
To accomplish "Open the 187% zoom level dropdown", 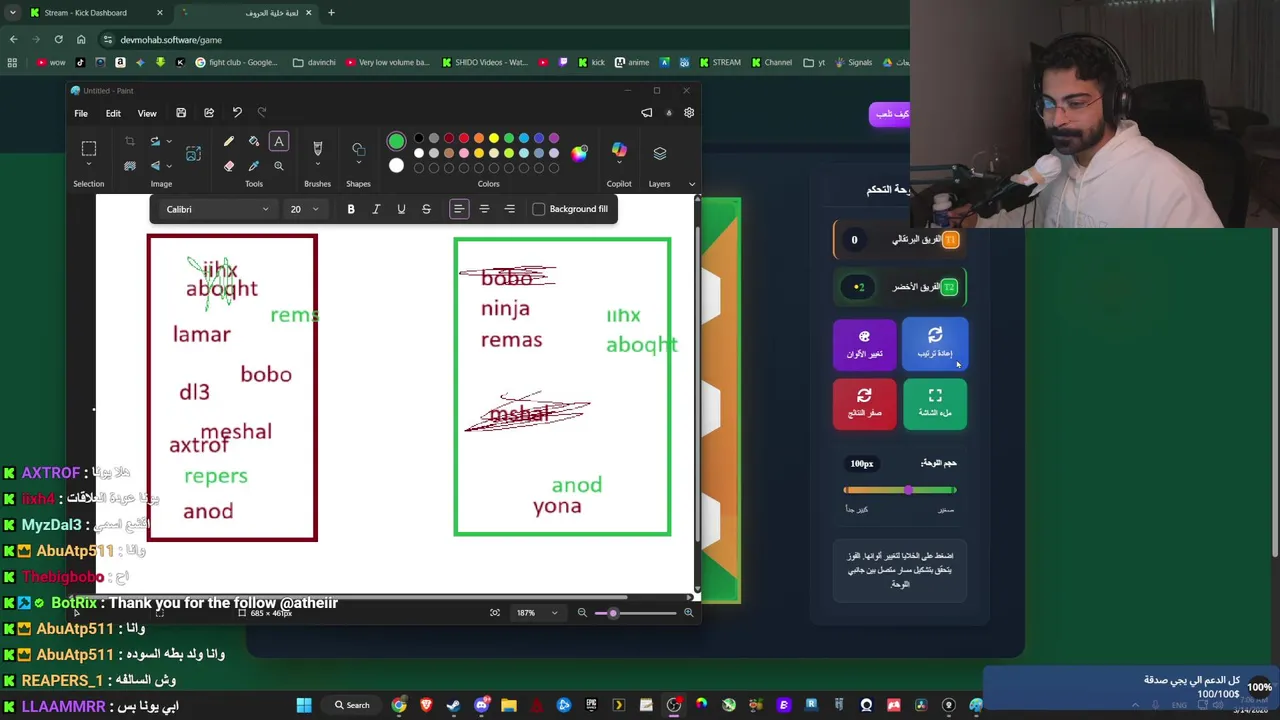I will click(x=537, y=613).
